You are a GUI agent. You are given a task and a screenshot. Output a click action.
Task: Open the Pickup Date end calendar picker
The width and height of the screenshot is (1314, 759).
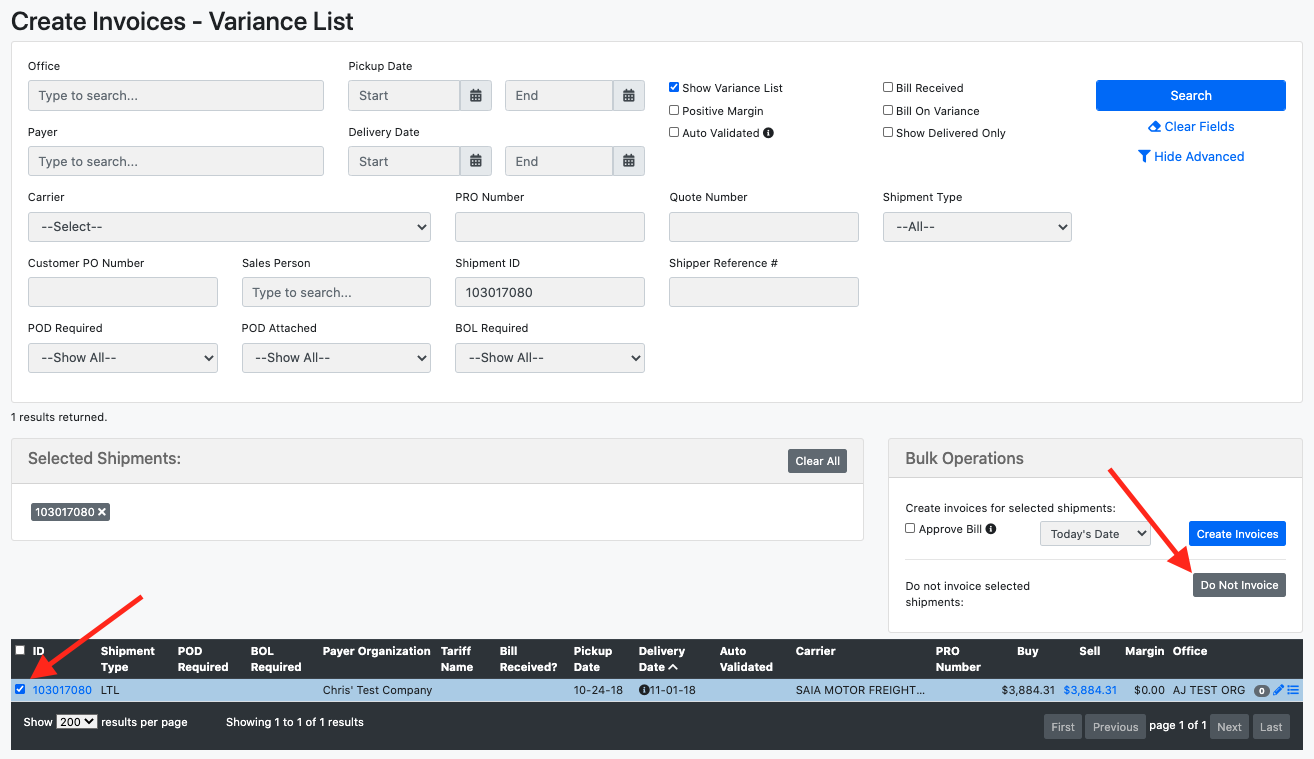click(x=628, y=95)
